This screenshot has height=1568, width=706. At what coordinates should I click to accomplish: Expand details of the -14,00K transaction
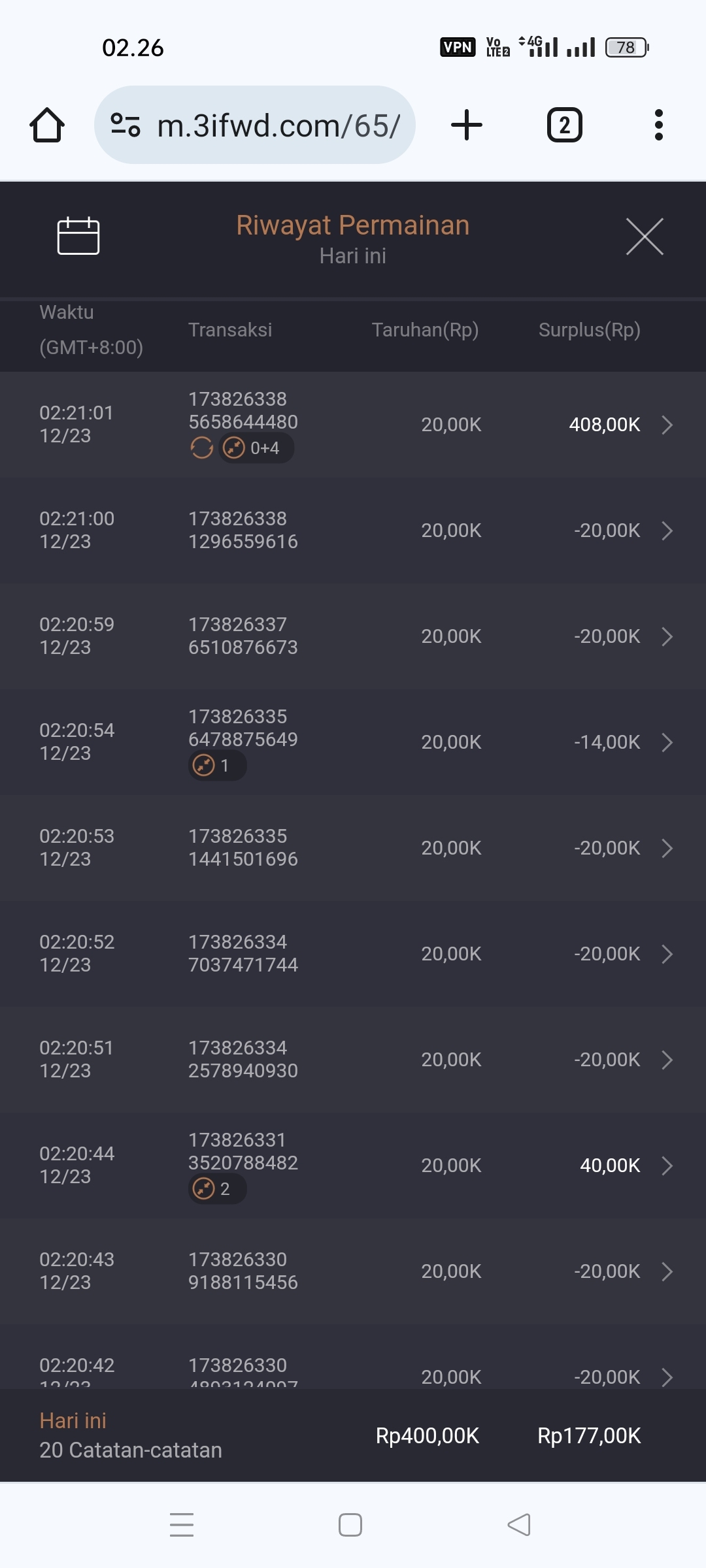[x=667, y=742]
